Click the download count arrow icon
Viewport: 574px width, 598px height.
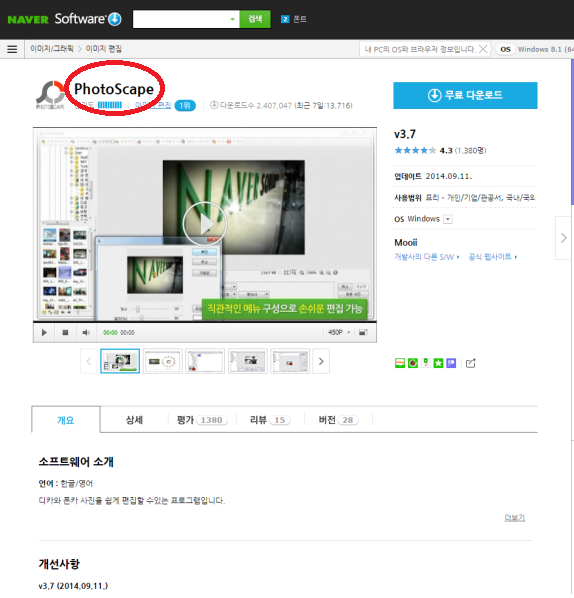pyautogui.click(x=214, y=105)
